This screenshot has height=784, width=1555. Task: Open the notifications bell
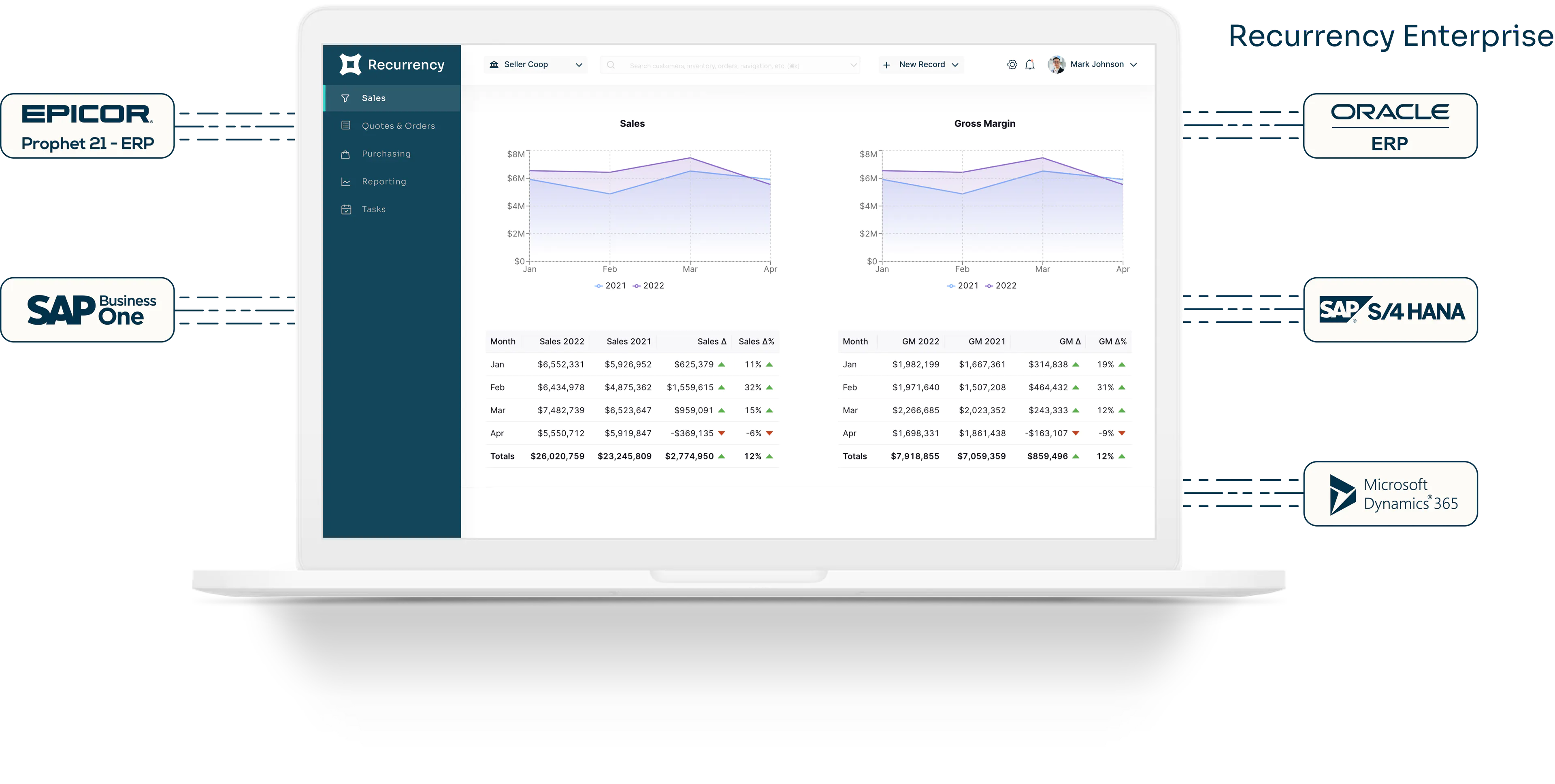click(1030, 65)
